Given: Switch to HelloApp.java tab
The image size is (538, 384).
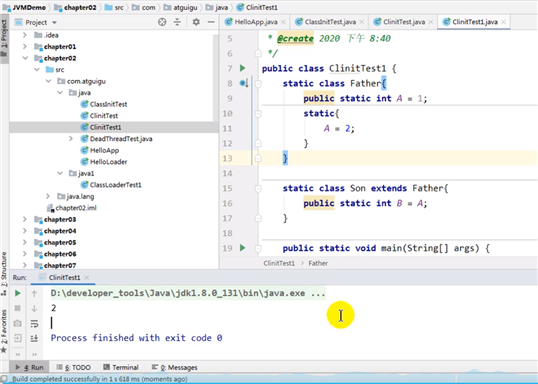Looking at the screenshot, I should click(255, 22).
